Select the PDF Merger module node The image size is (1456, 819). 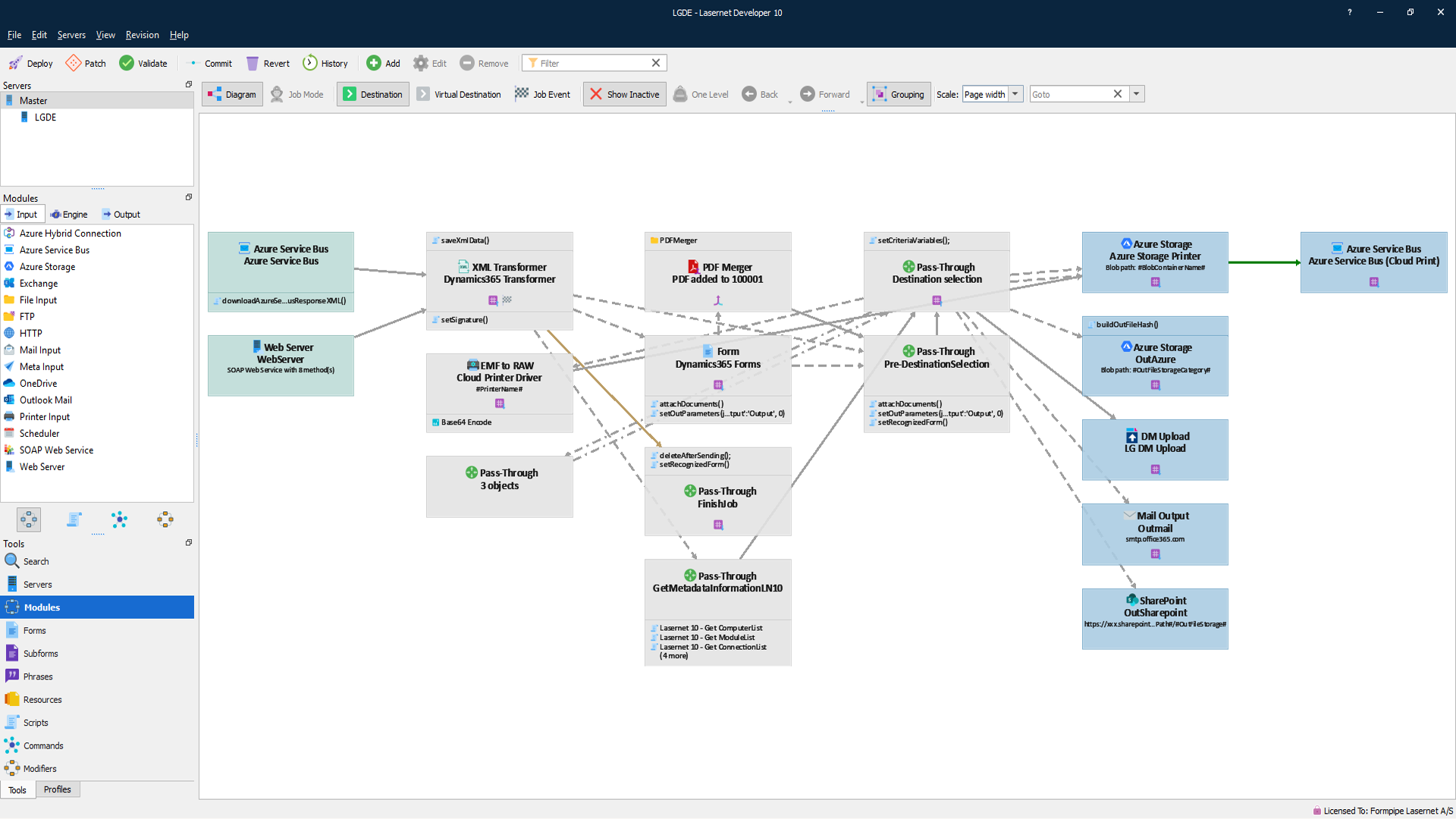pyautogui.click(x=717, y=272)
